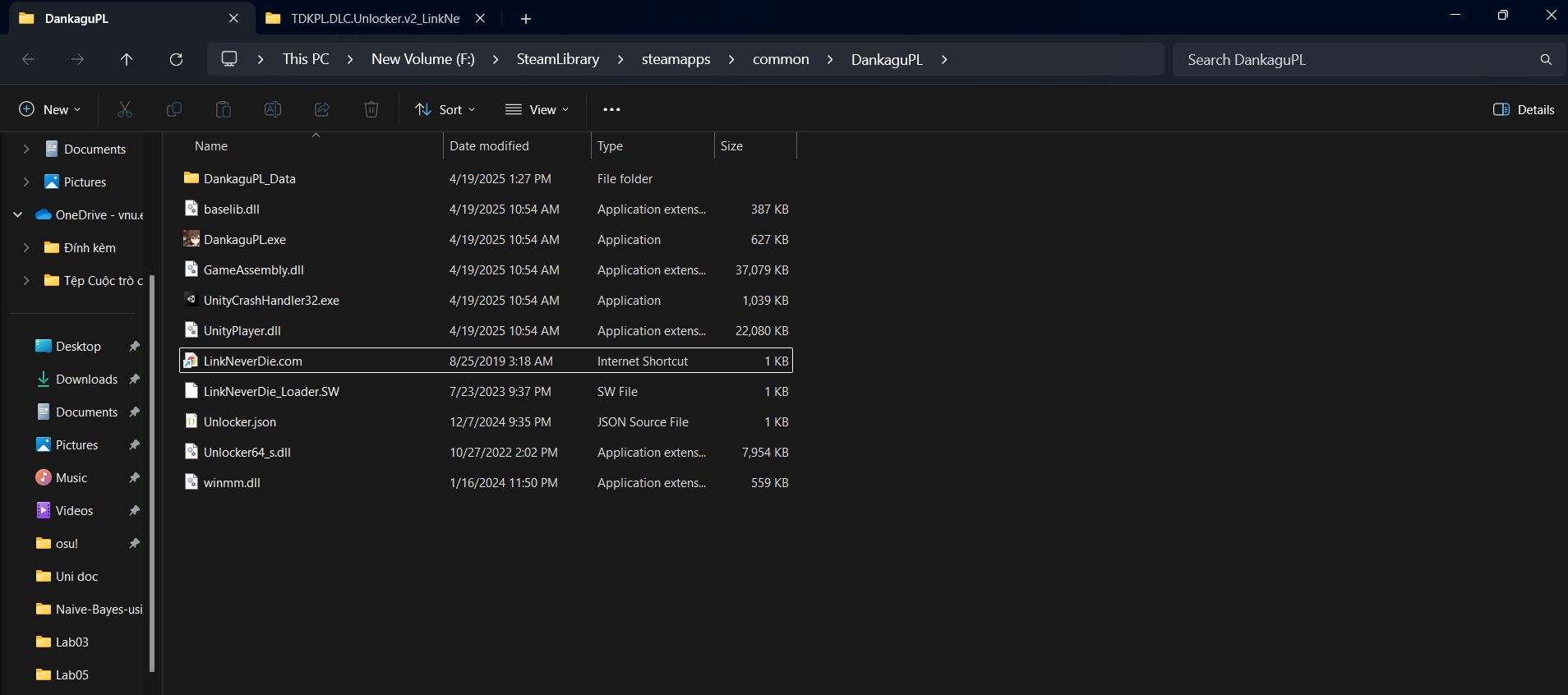The height and width of the screenshot is (695, 1568).
Task: Go up one folder level
Action: pyautogui.click(x=127, y=59)
